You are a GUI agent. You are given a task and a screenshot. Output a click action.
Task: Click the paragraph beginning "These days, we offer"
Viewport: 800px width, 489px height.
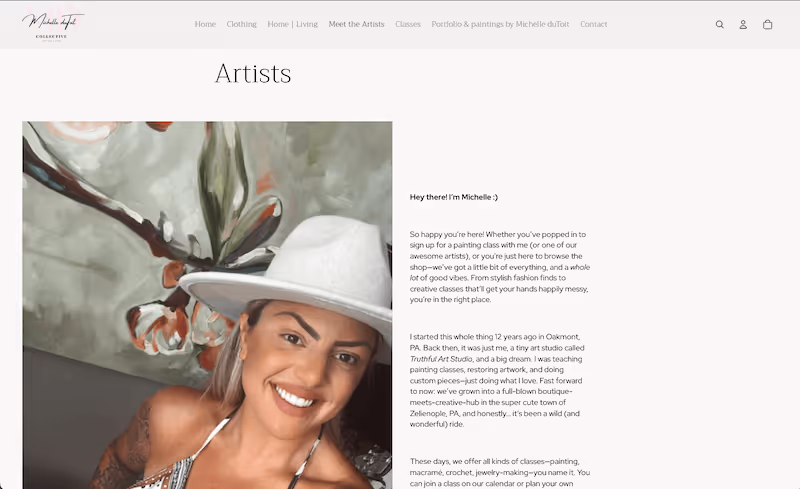pyautogui.click(x=500, y=472)
